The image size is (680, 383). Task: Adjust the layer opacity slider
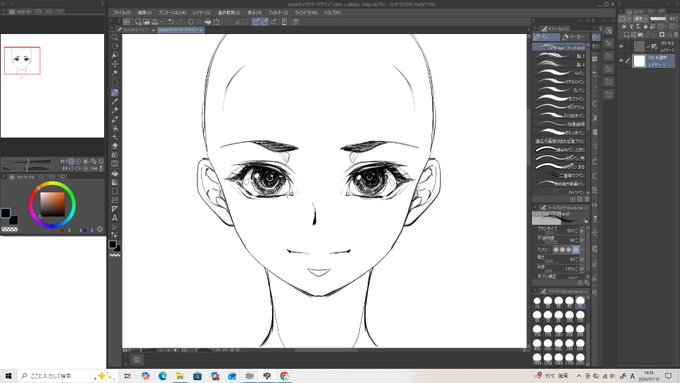(x=658, y=19)
